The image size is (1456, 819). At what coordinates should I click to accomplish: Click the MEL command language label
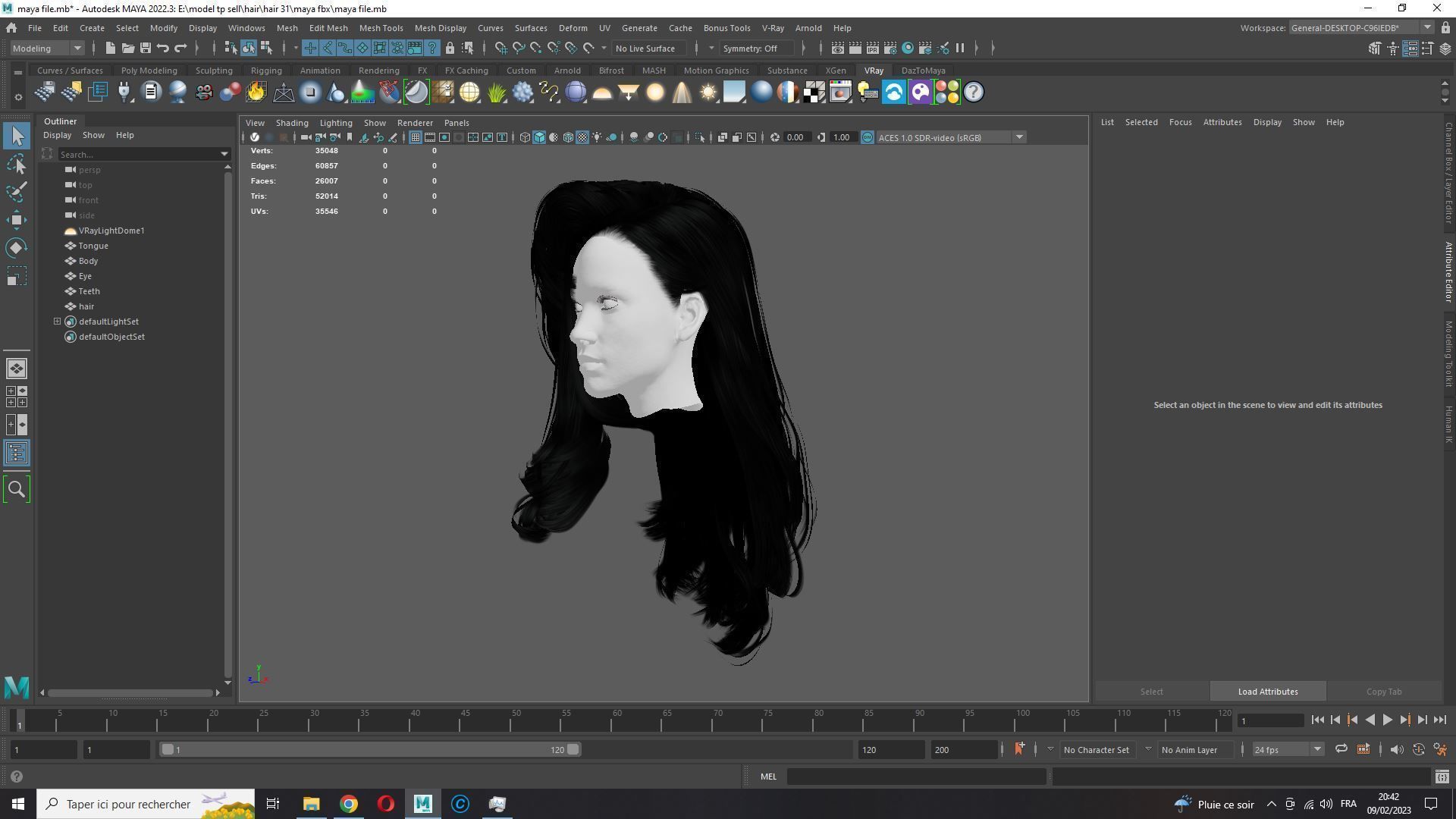(768, 777)
